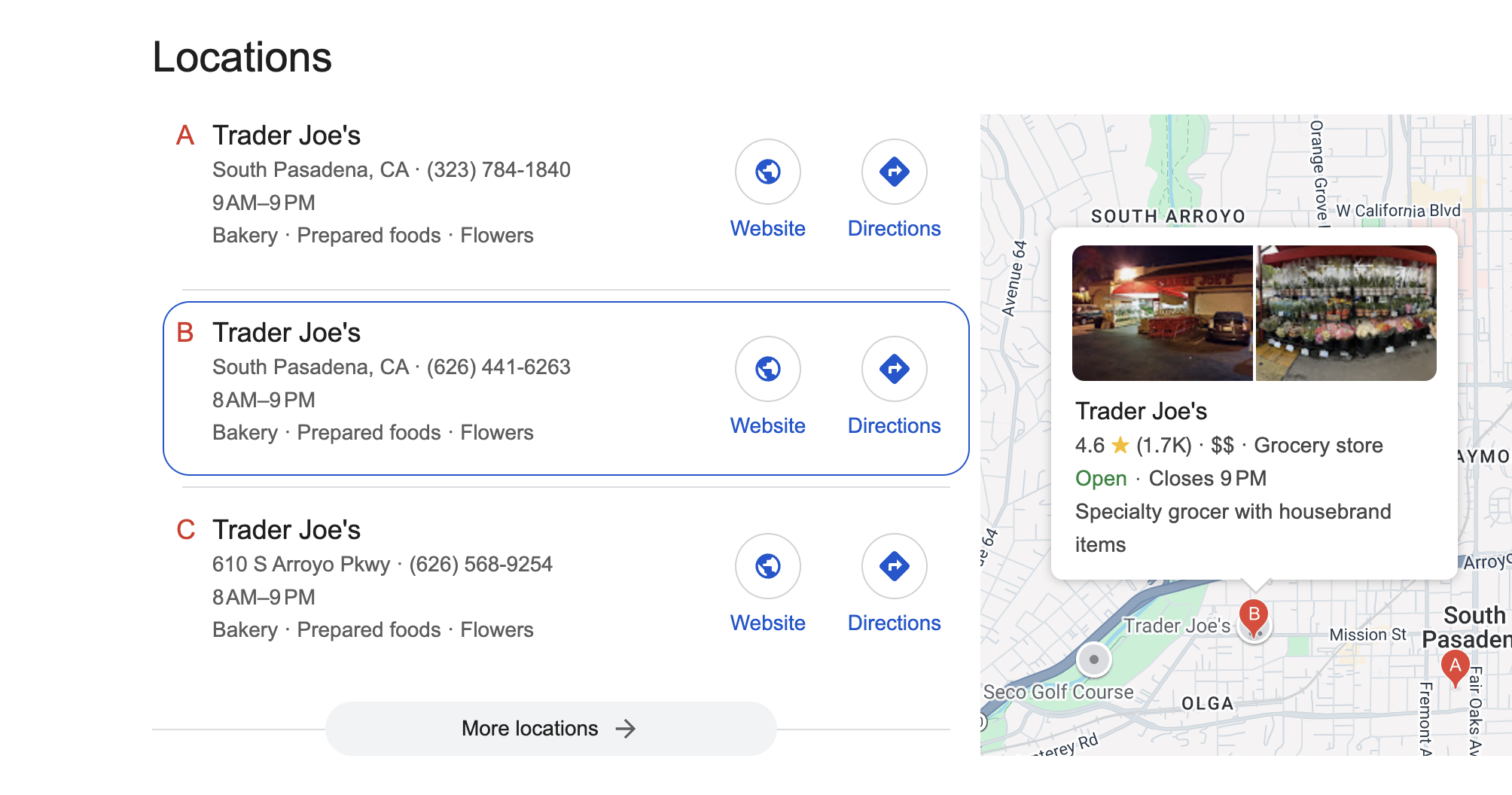Click Trader Joe's title in map popup
1512x795 pixels.
[x=1141, y=411]
